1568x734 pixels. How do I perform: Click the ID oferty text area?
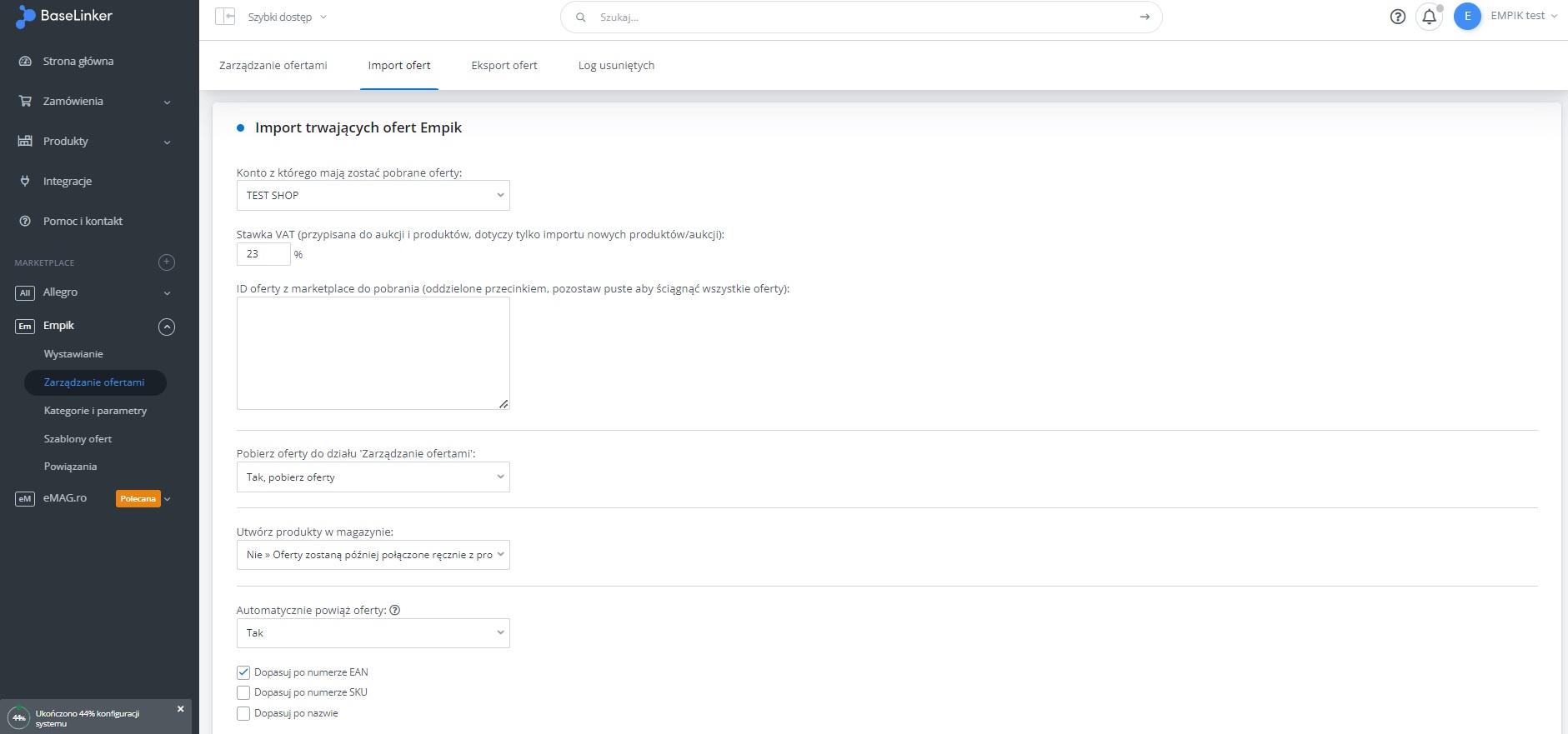point(373,353)
